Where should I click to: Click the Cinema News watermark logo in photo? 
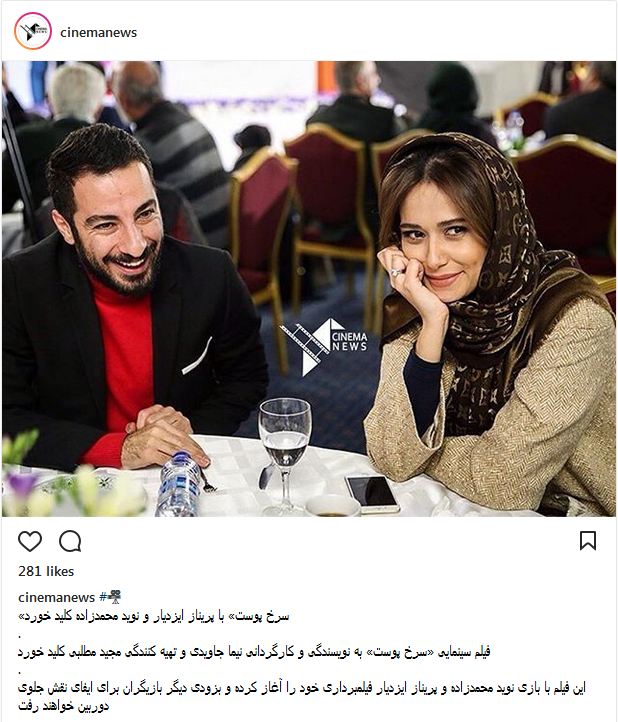pyautogui.click(x=323, y=345)
